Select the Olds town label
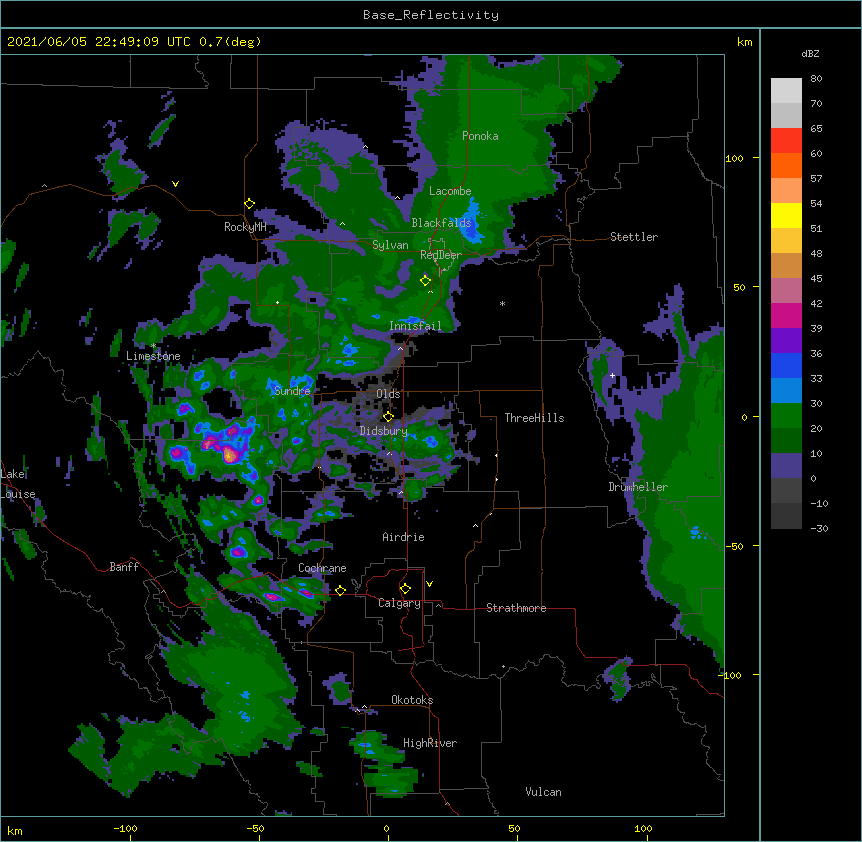The width and height of the screenshot is (862, 842). 388,394
